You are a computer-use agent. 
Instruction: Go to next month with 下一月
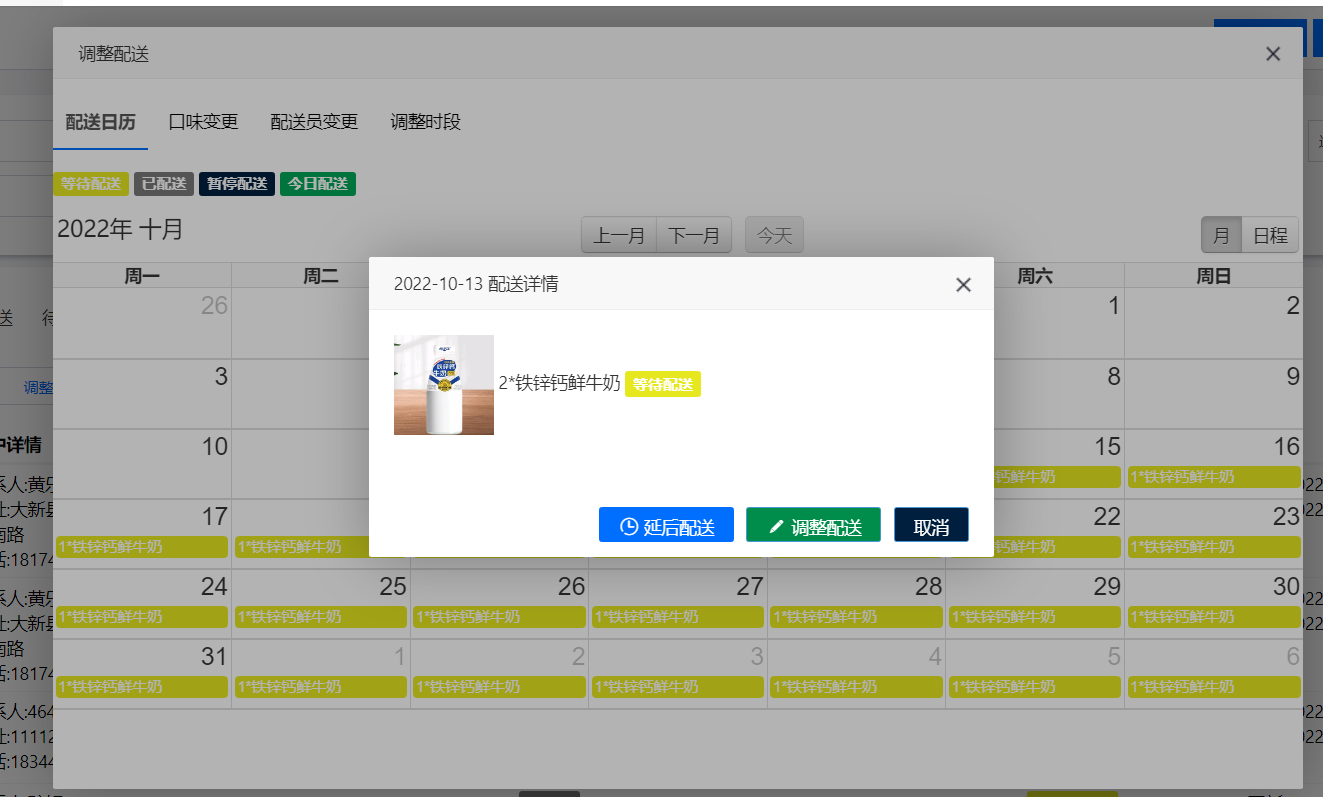point(694,236)
